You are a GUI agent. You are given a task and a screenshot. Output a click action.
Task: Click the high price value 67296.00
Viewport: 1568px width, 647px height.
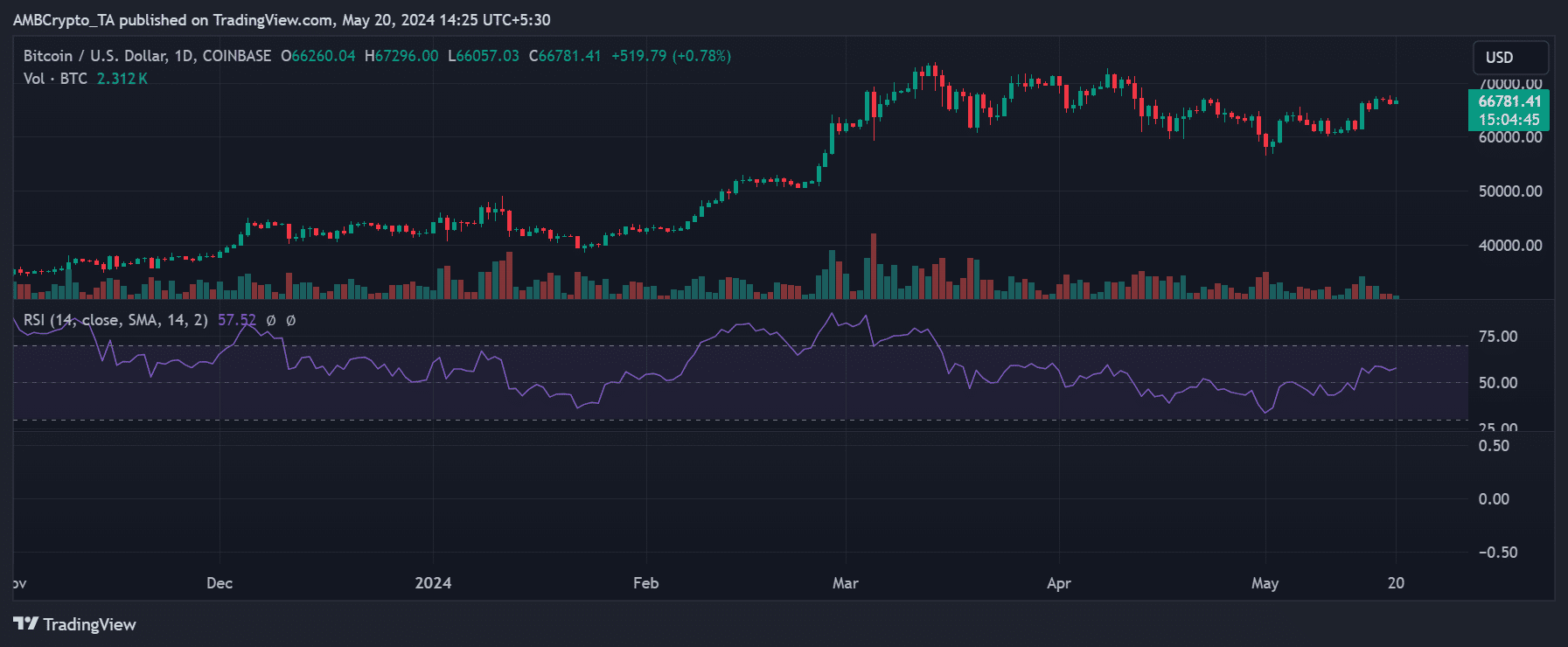[407, 56]
